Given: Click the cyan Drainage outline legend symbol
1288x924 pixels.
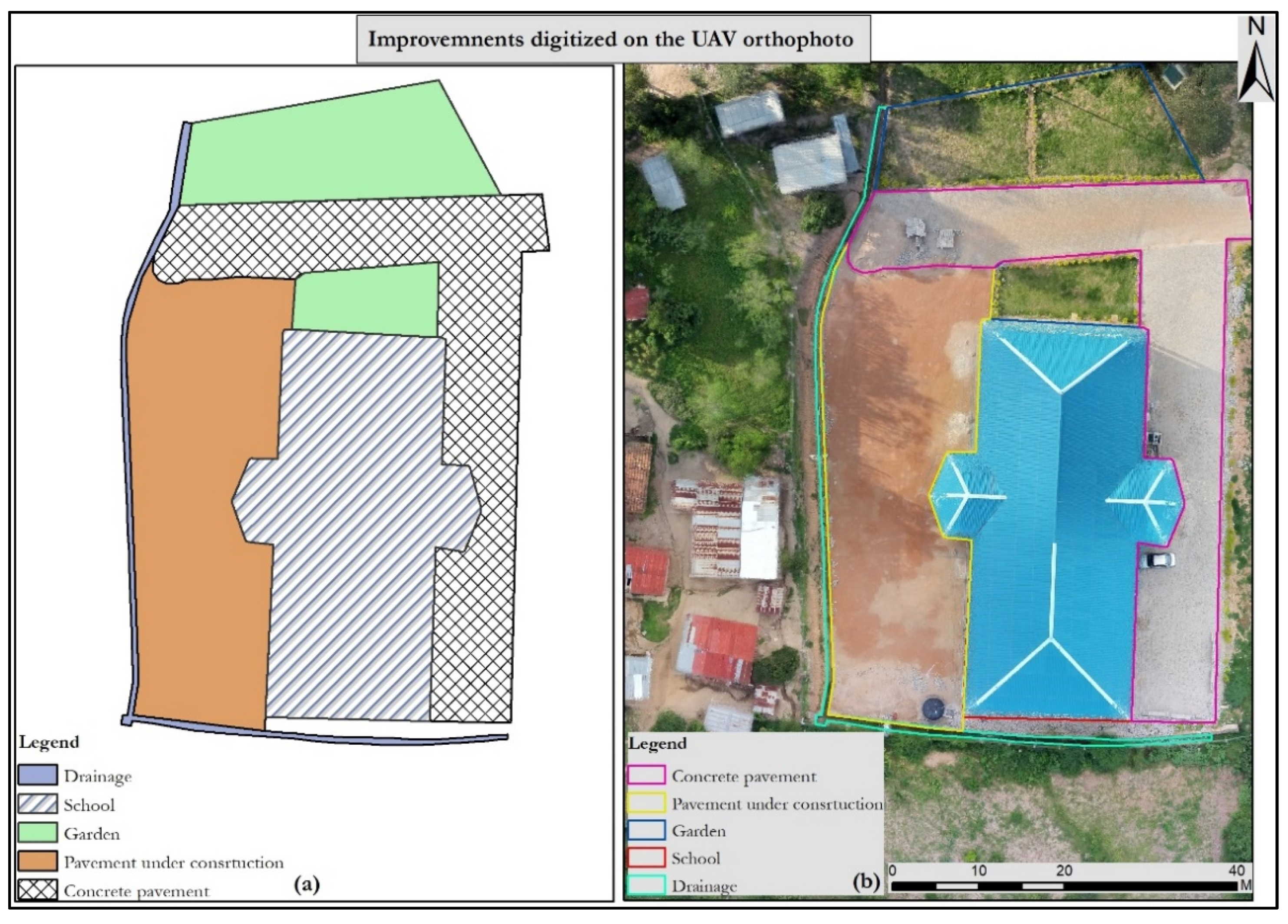Looking at the screenshot, I should 647,884.
